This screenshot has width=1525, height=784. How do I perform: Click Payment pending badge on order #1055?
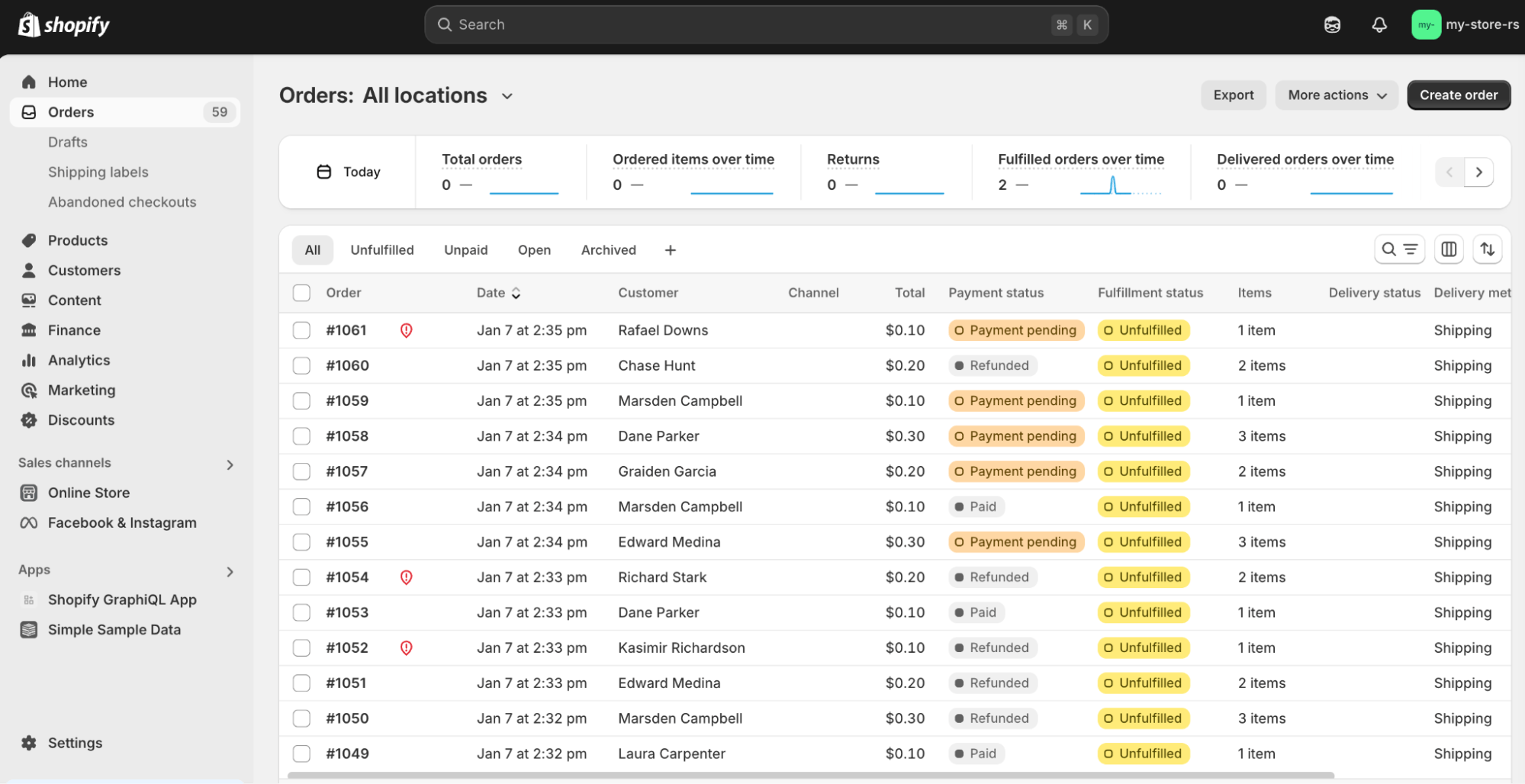1016,542
